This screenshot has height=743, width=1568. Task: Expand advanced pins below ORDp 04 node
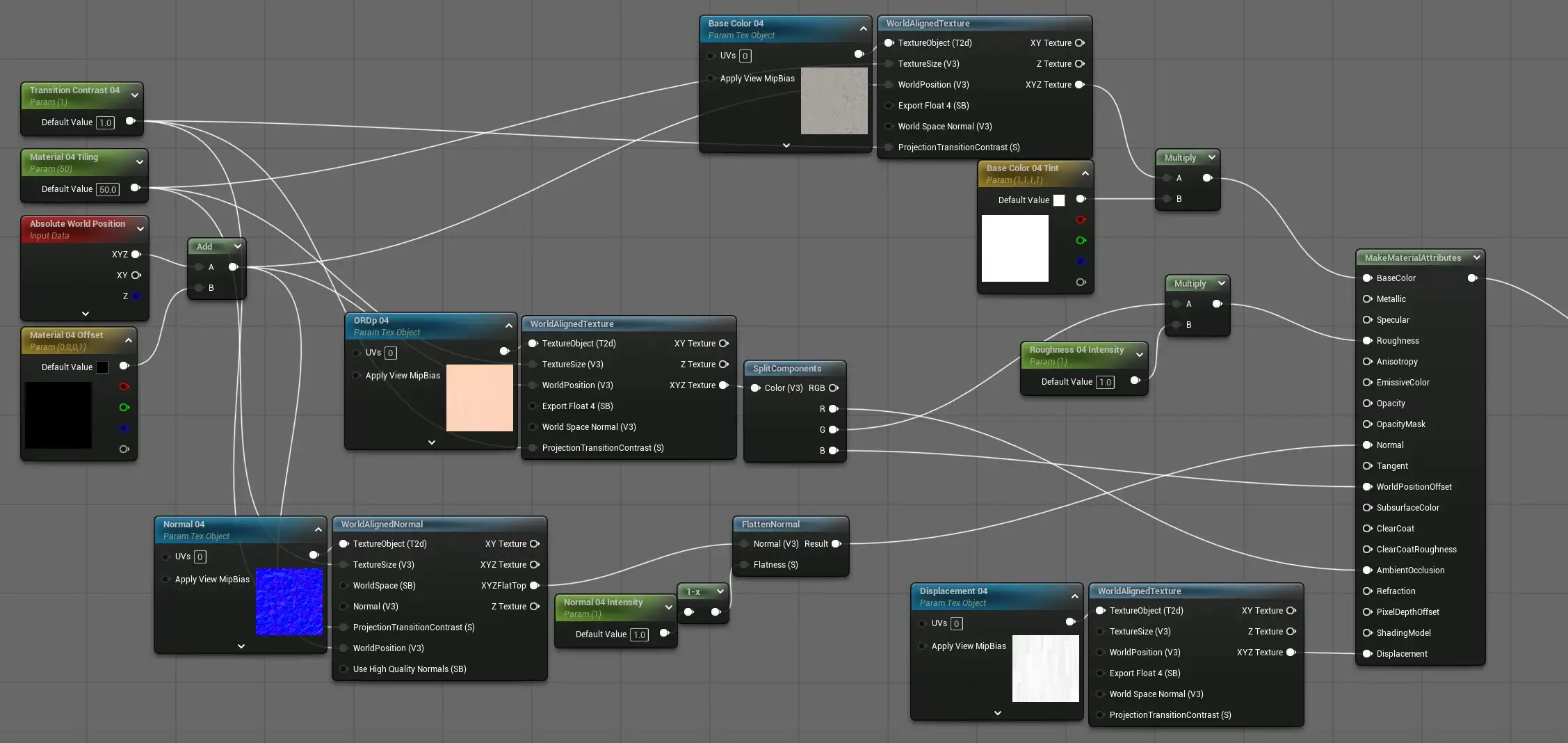click(x=432, y=442)
